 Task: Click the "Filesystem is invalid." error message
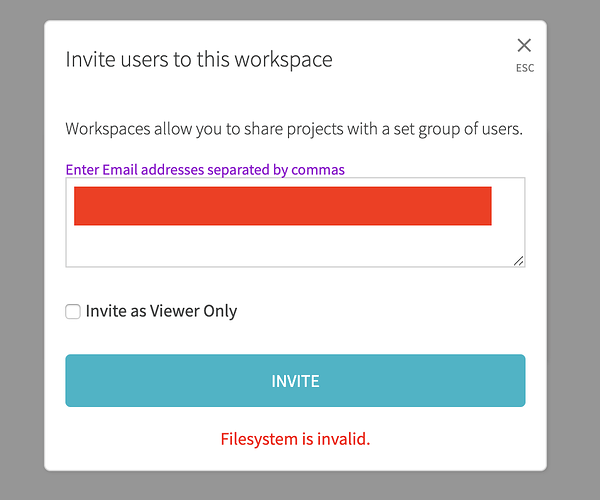pyautogui.click(x=295, y=439)
